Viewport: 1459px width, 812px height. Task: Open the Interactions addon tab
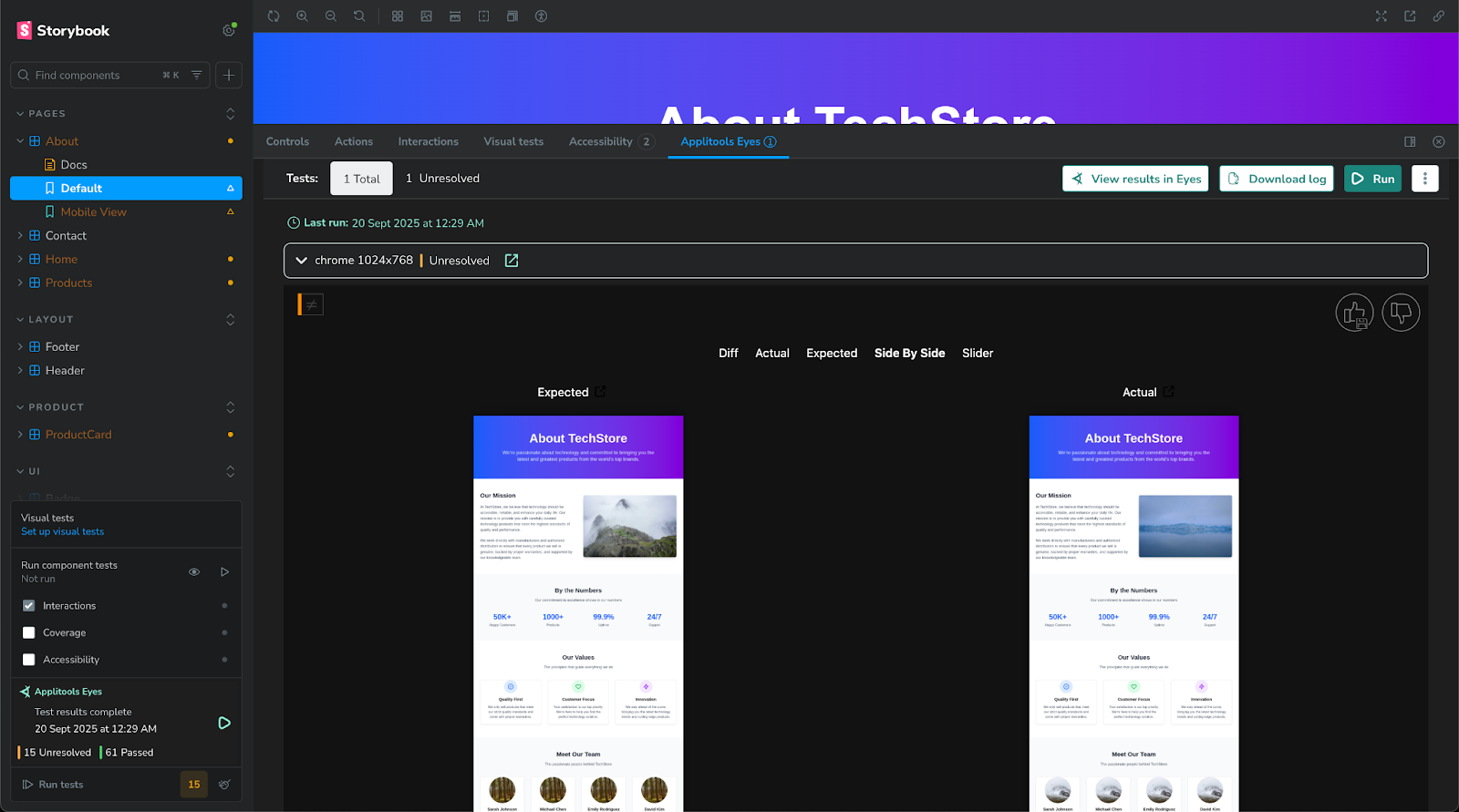click(x=428, y=141)
